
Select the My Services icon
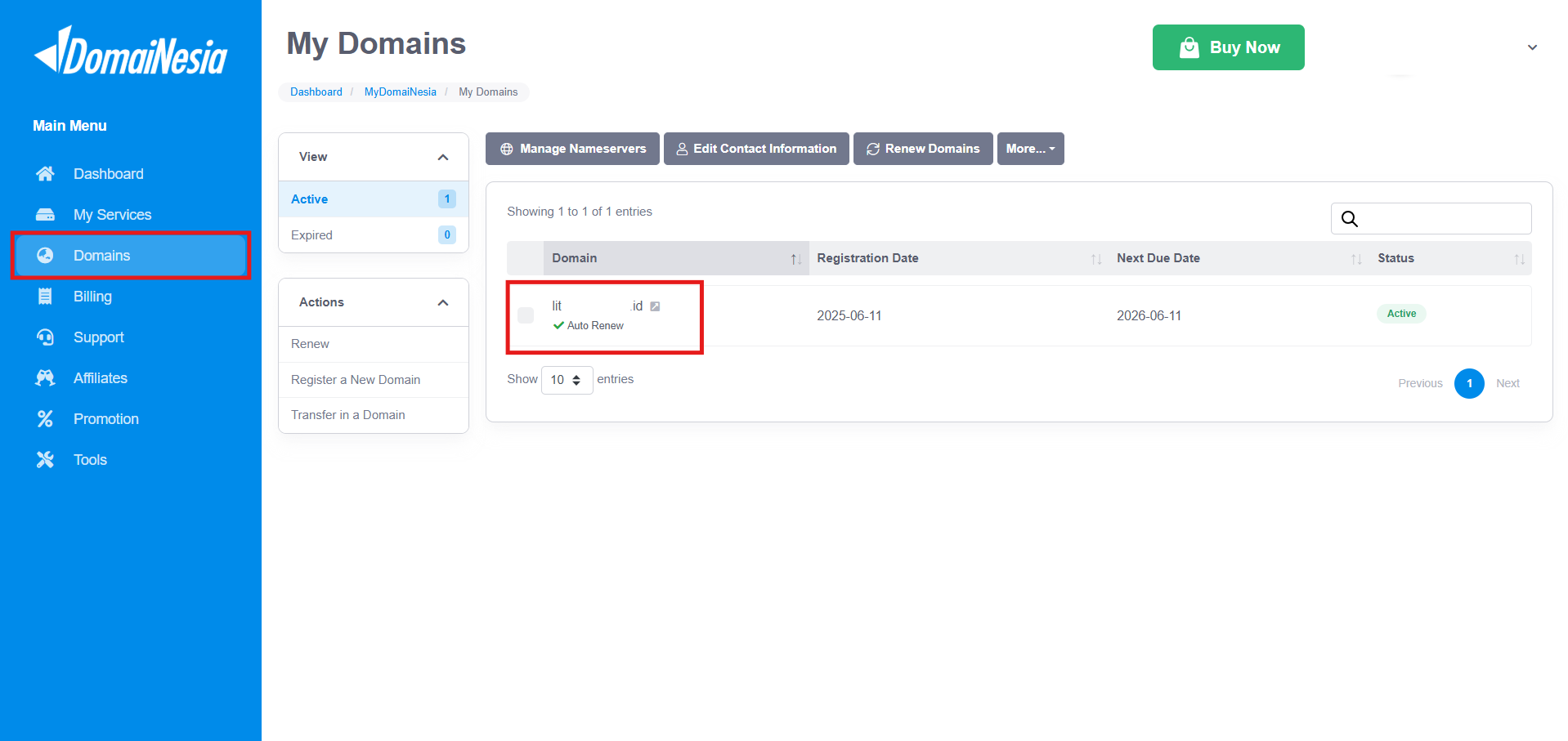point(46,214)
